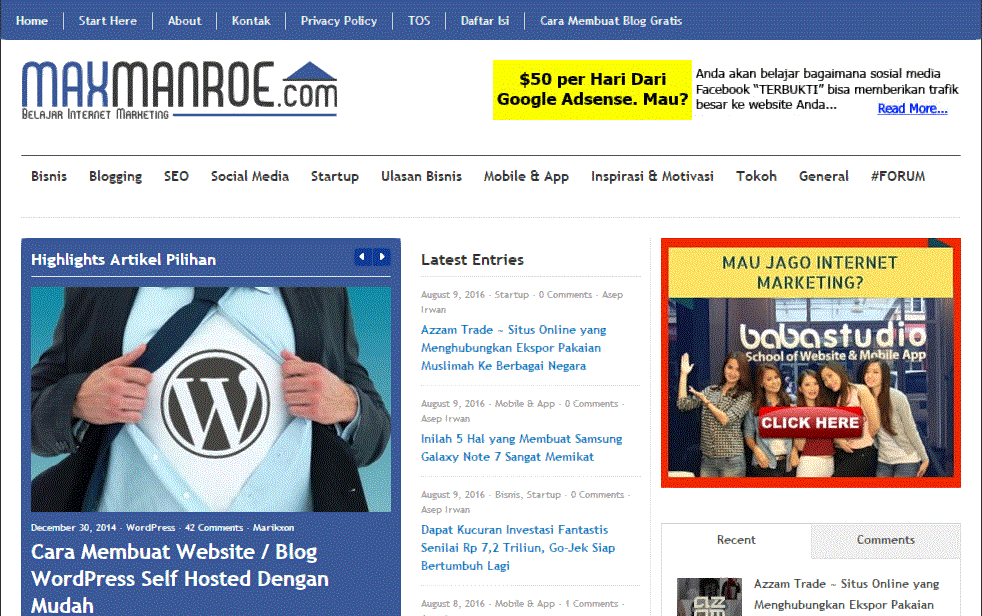Viewport: 982px width, 616px height.
Task: Click the WordPress superhero featured image
Action: coord(211,399)
